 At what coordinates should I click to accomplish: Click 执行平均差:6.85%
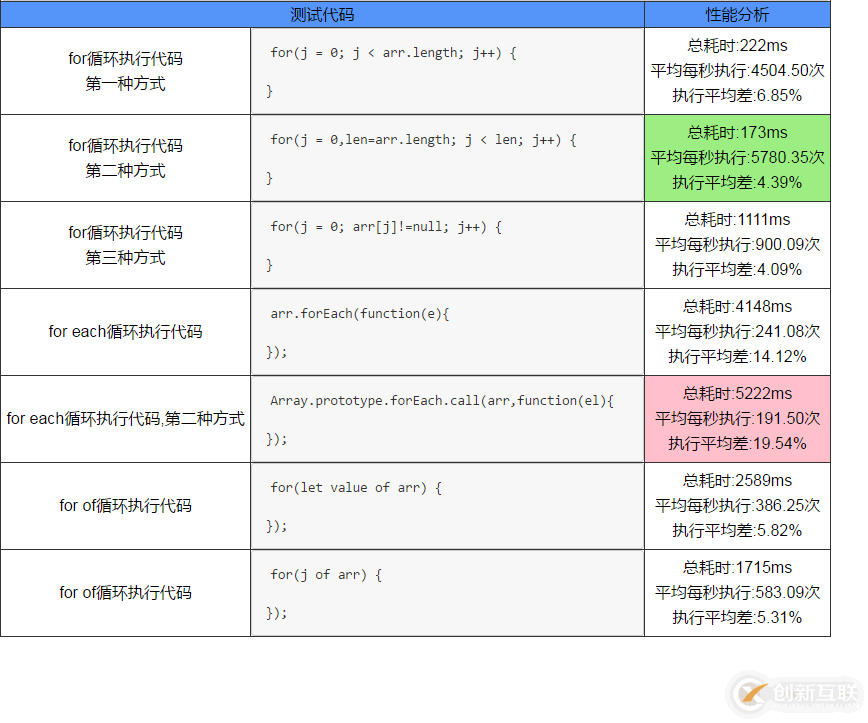[737, 95]
